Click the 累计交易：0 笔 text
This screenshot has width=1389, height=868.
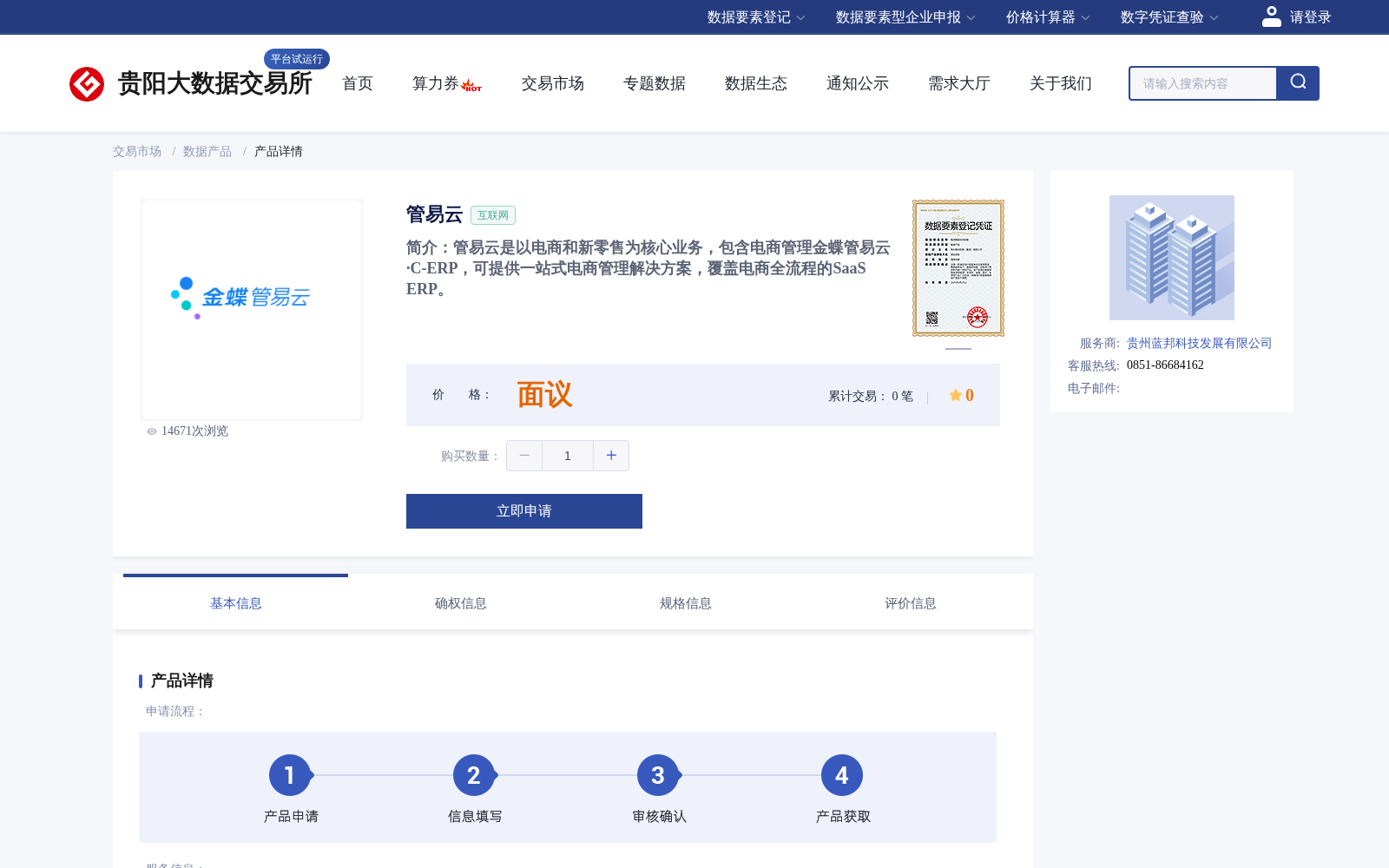[871, 396]
